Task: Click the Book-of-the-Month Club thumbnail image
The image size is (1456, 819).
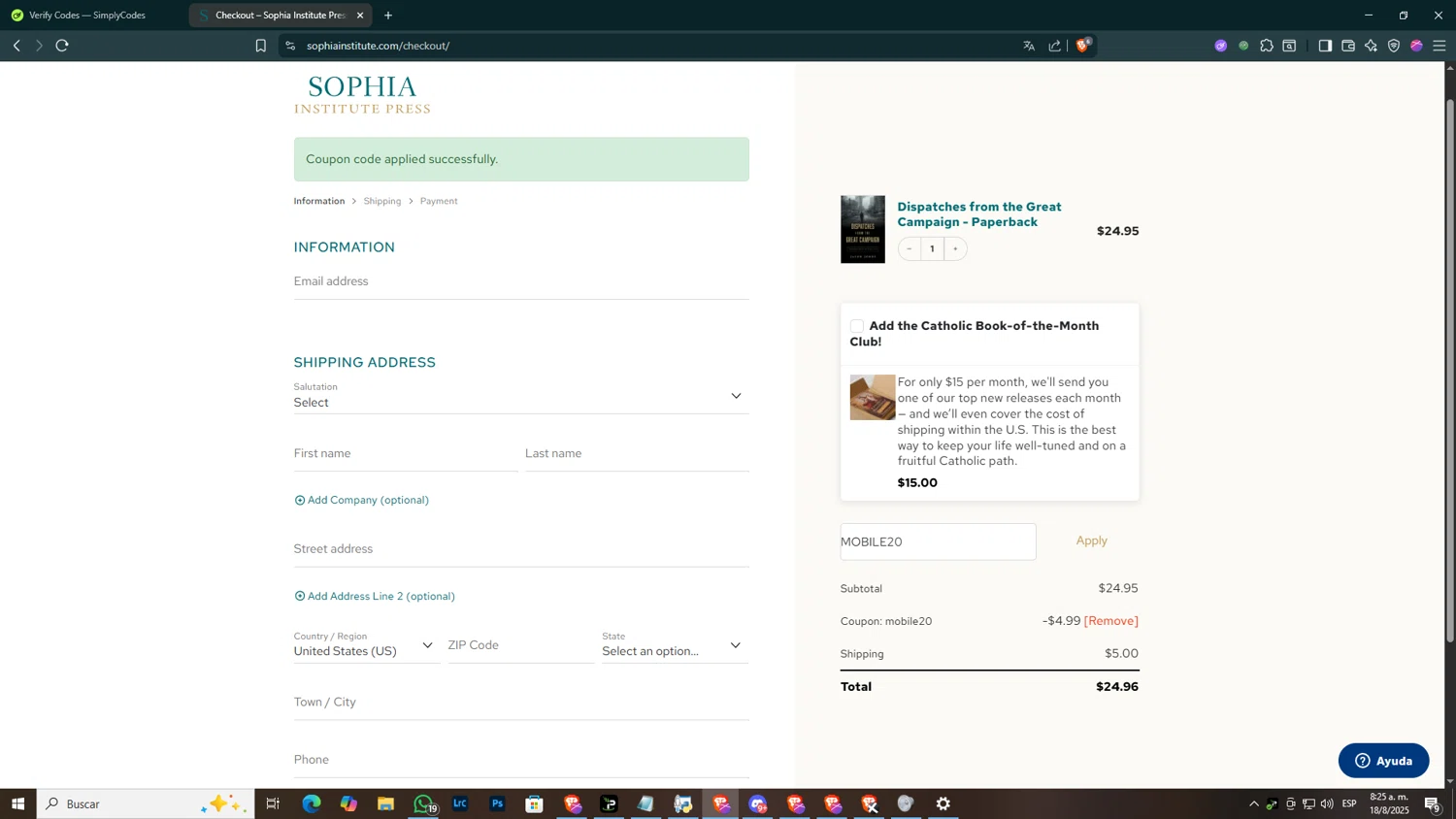Action: coord(873,397)
